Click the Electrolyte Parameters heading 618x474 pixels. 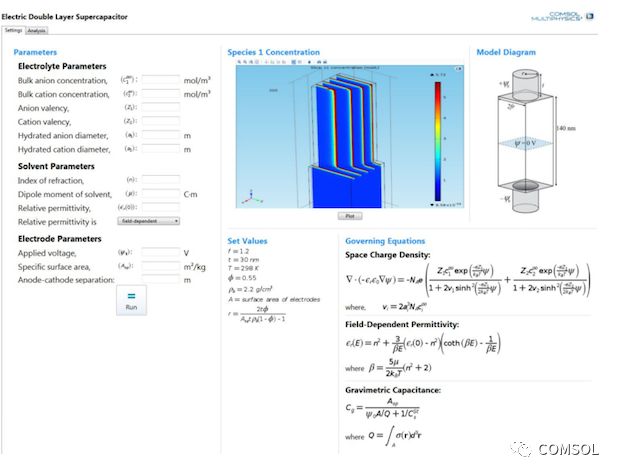62,66
